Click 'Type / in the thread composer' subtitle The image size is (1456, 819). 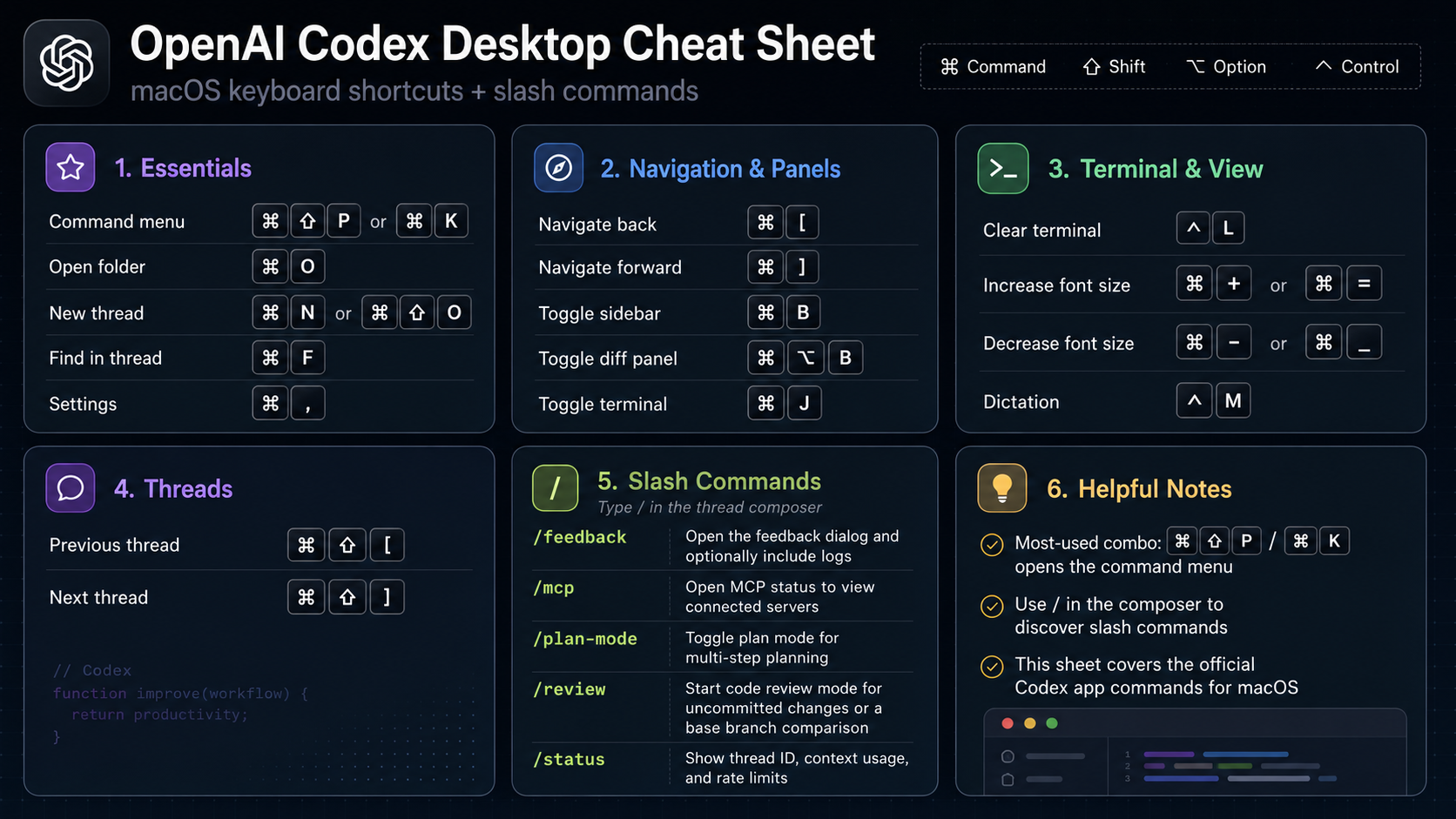710,507
